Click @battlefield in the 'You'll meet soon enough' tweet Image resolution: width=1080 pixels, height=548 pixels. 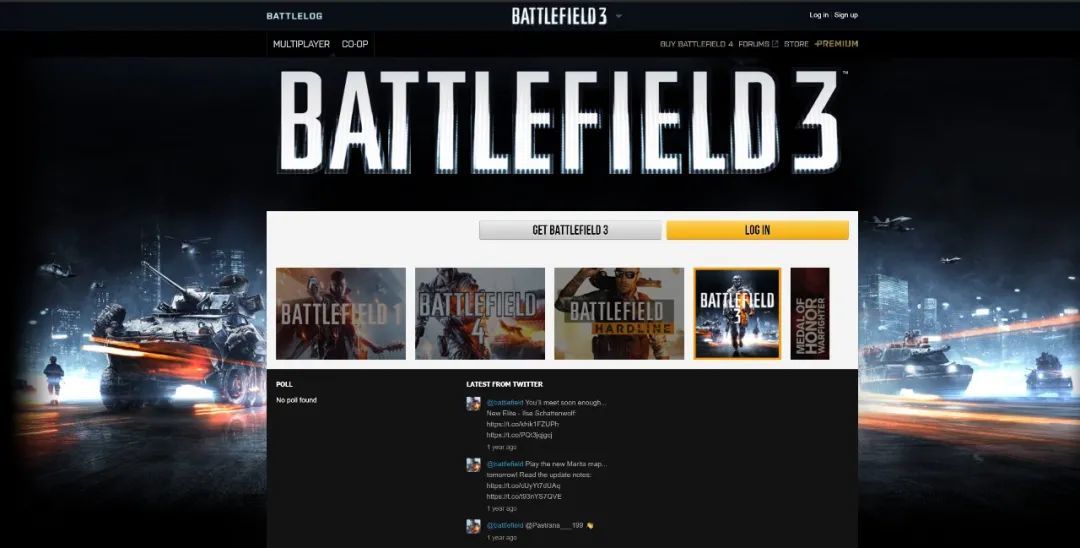click(505, 403)
